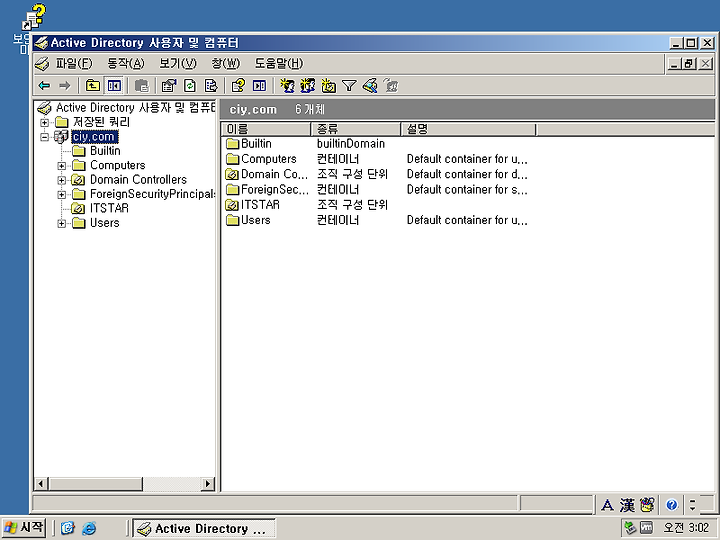The width and height of the screenshot is (720, 540).
Task: Toggle show/hide console tree button
Action: coord(114,85)
